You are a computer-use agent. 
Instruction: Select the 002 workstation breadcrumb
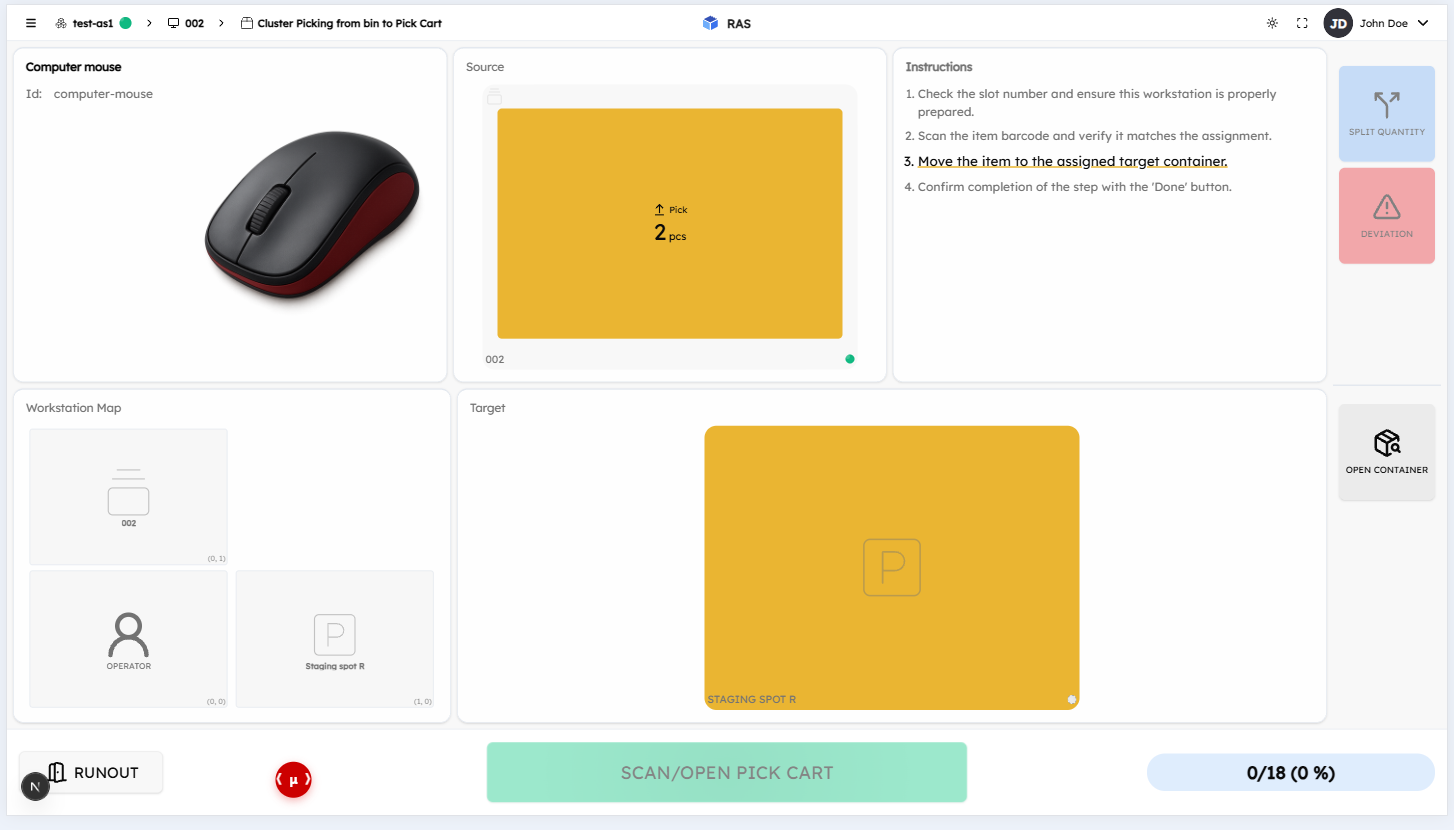pyautogui.click(x=186, y=23)
